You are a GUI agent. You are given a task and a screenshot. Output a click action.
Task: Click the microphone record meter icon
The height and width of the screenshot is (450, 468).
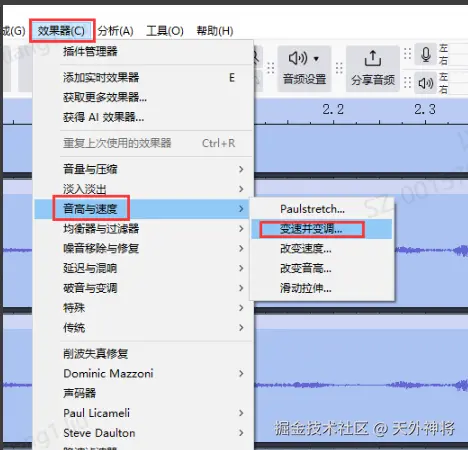(426, 54)
